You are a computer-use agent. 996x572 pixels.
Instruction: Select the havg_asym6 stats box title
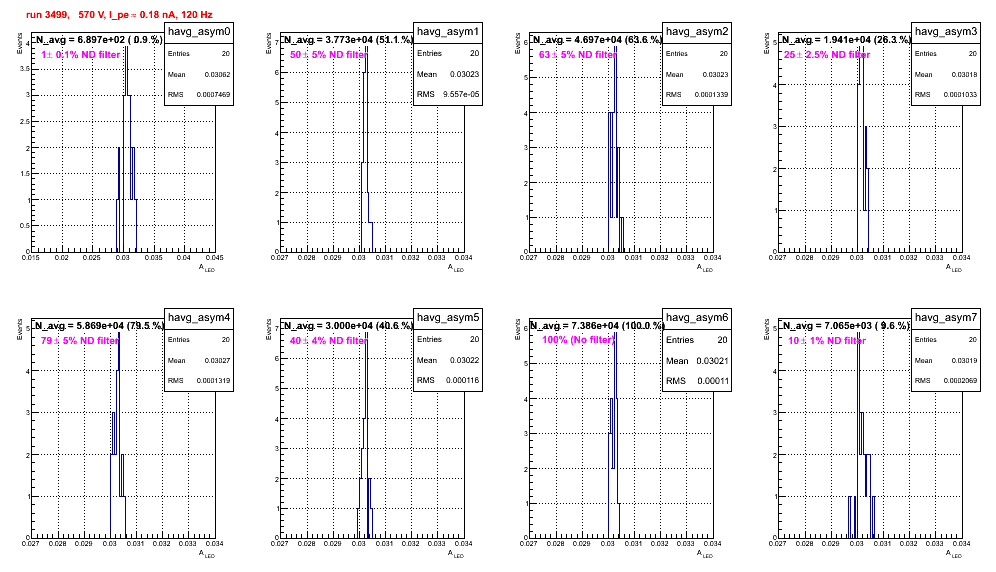click(697, 318)
